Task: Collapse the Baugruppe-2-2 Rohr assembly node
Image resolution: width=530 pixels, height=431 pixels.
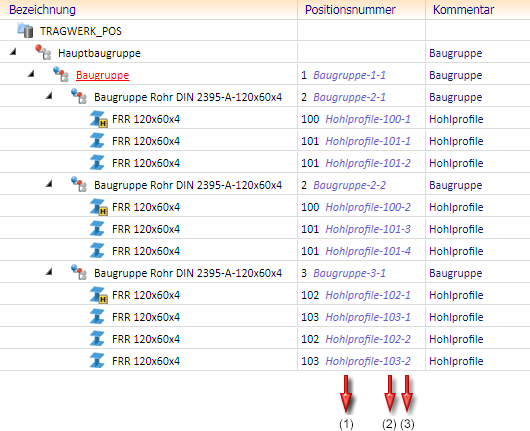Action: [x=49, y=184]
